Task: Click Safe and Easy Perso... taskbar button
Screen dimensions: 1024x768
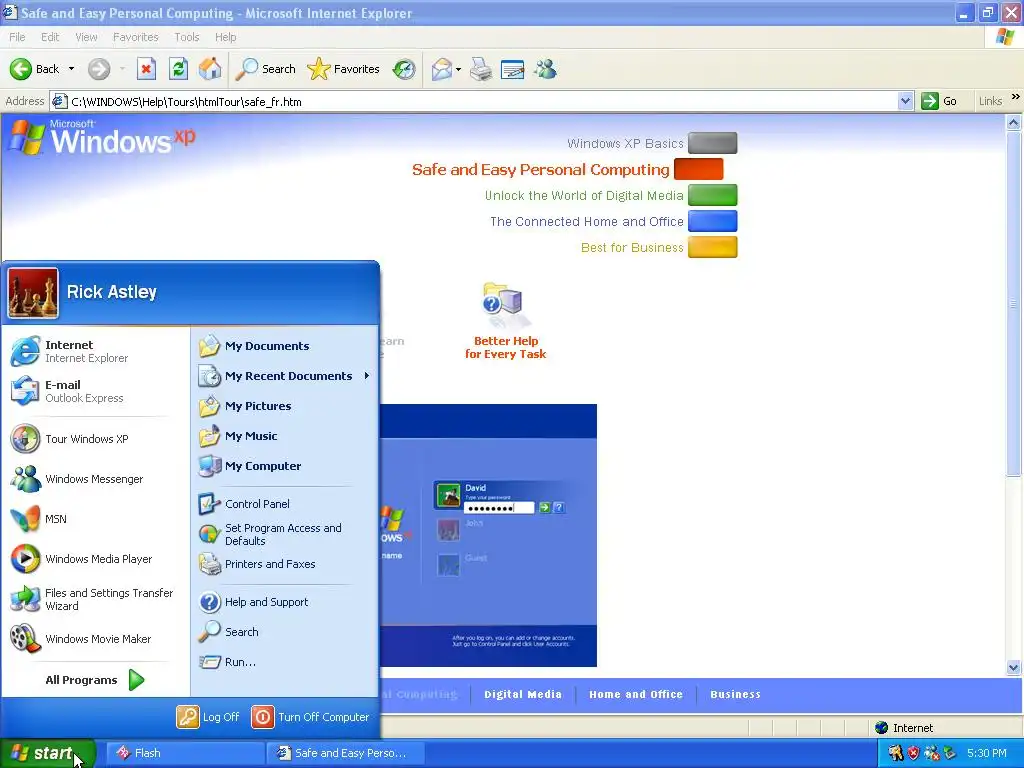Action: [x=345, y=753]
